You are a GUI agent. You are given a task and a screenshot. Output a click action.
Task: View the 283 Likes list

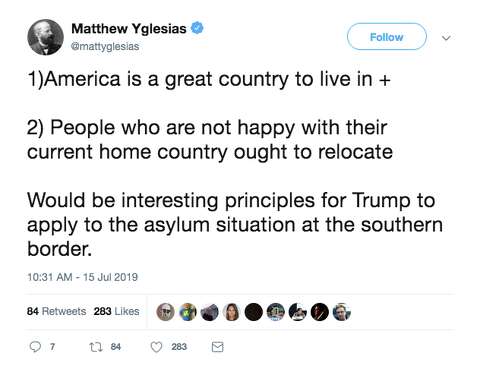[116, 311]
